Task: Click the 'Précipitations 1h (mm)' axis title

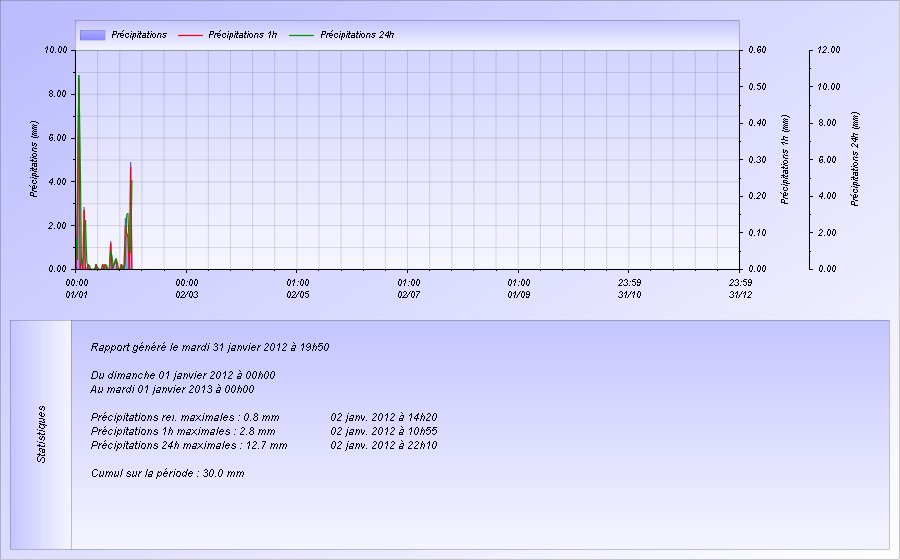Action: click(x=785, y=160)
